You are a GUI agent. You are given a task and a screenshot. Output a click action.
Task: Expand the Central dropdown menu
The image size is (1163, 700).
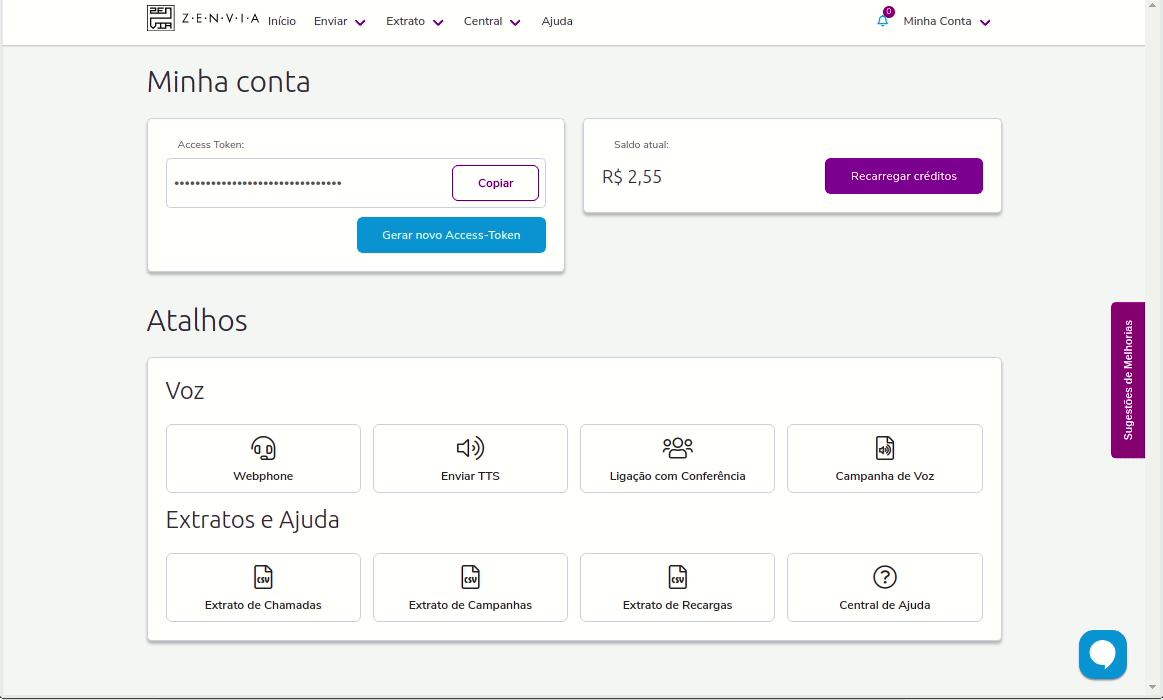tap(492, 22)
